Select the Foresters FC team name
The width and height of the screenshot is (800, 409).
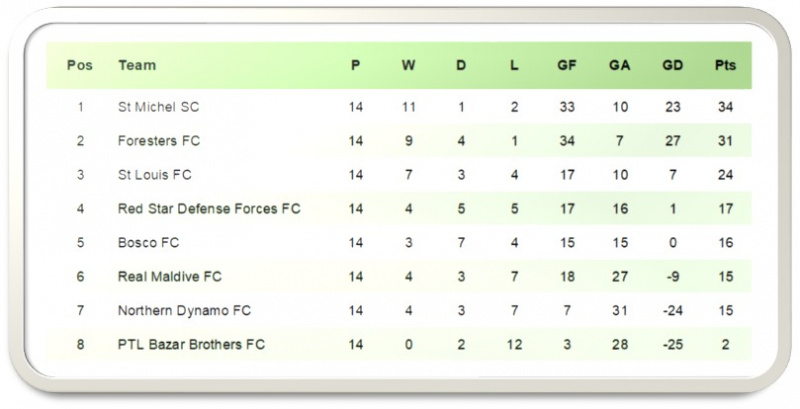[159, 141]
